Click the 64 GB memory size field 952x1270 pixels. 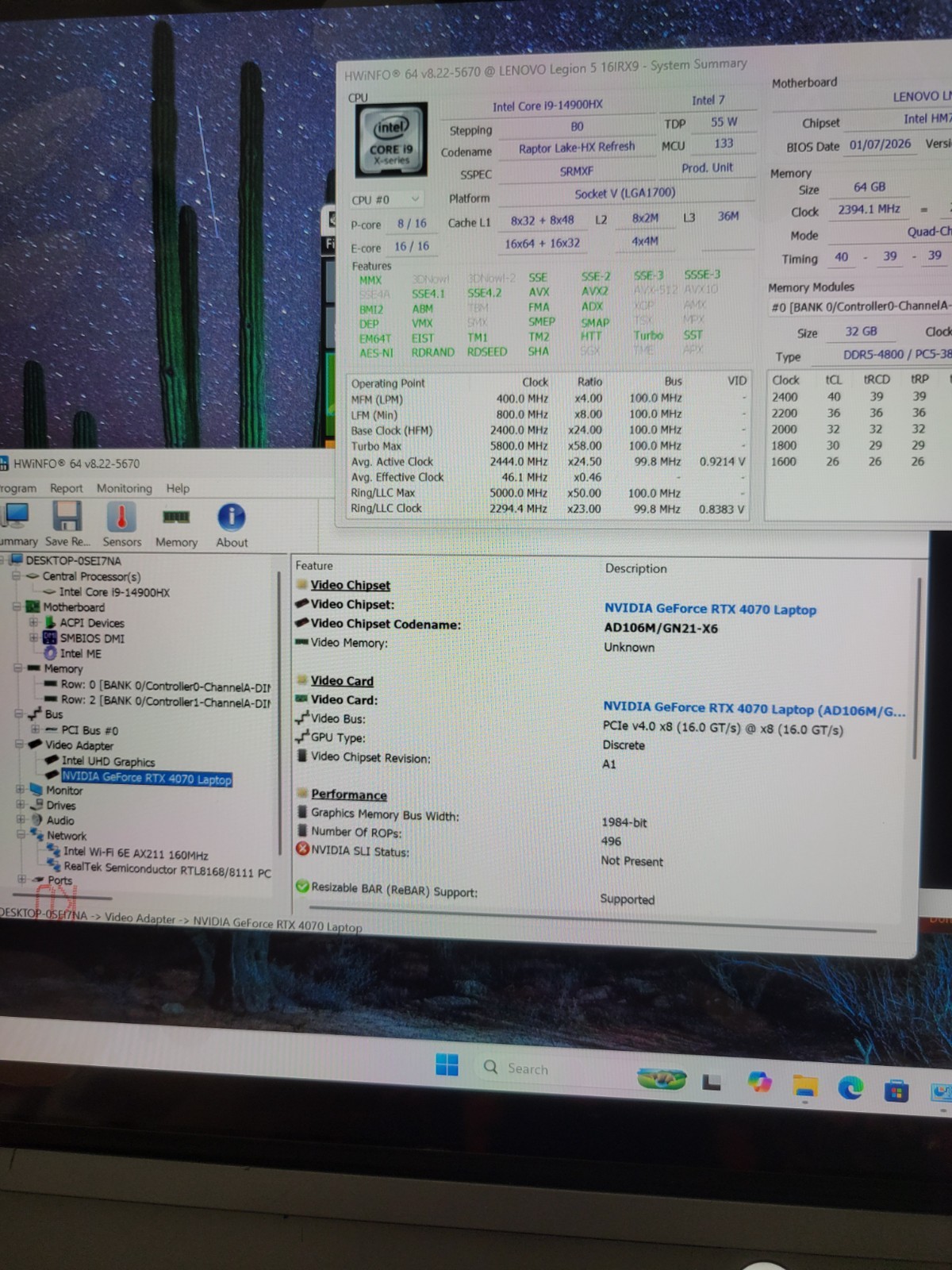tap(869, 187)
